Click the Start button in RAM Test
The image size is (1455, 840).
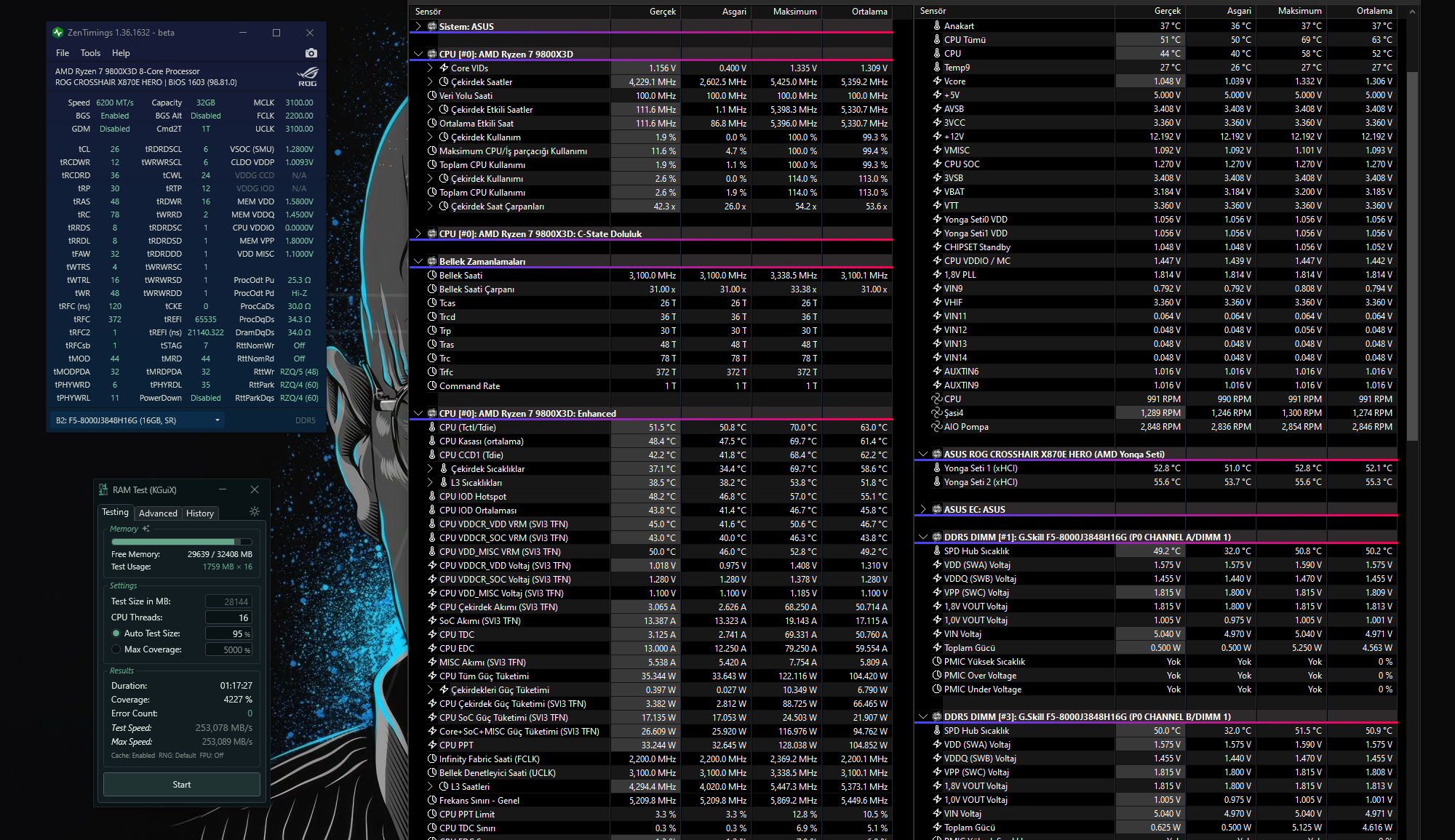(x=182, y=785)
